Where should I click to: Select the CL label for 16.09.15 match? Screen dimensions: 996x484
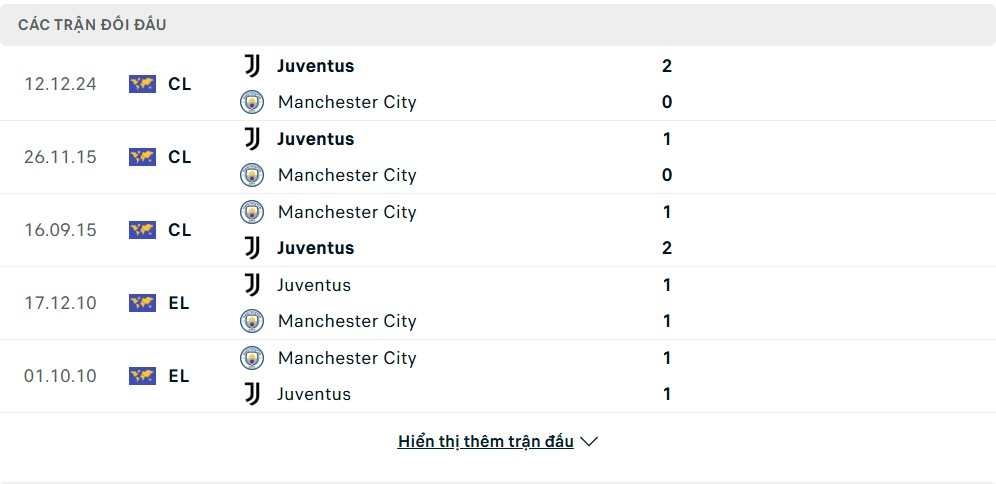click(180, 230)
